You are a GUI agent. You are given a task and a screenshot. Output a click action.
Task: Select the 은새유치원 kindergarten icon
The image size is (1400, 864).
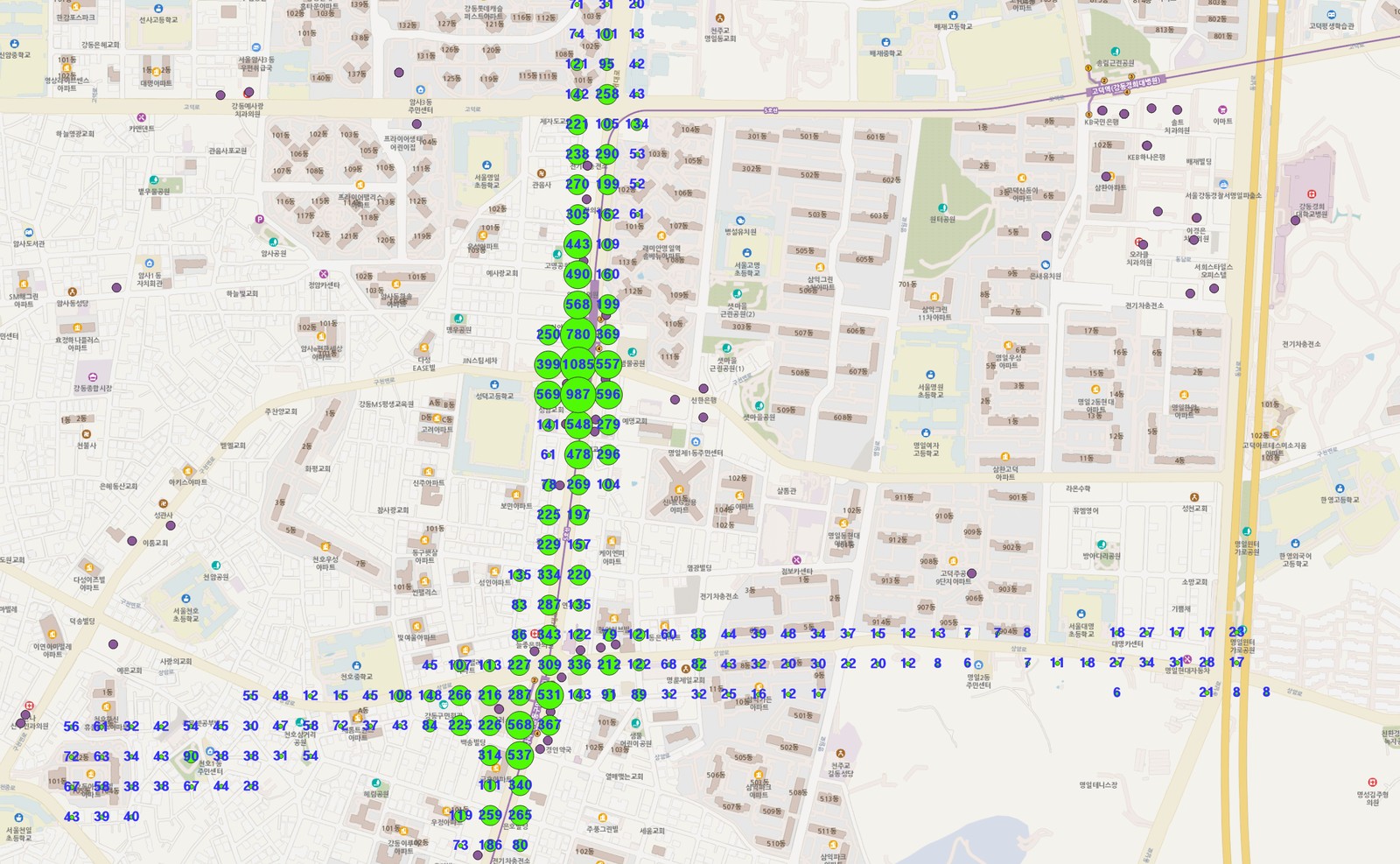pyautogui.click(x=1046, y=264)
